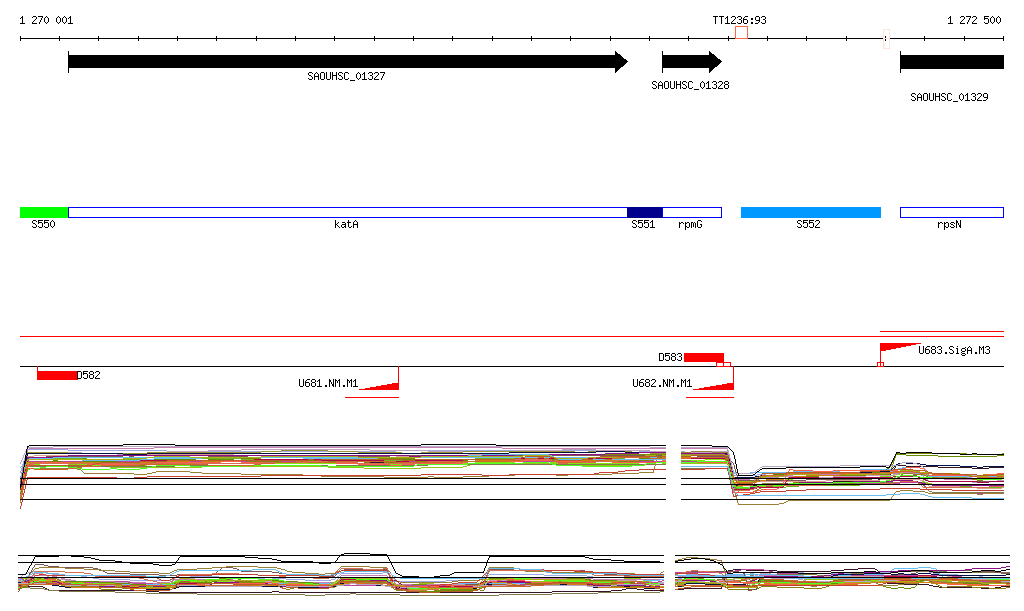Select the green S550 segment
Image resolution: width=1024 pixels, height=611 pixels.
(44, 212)
